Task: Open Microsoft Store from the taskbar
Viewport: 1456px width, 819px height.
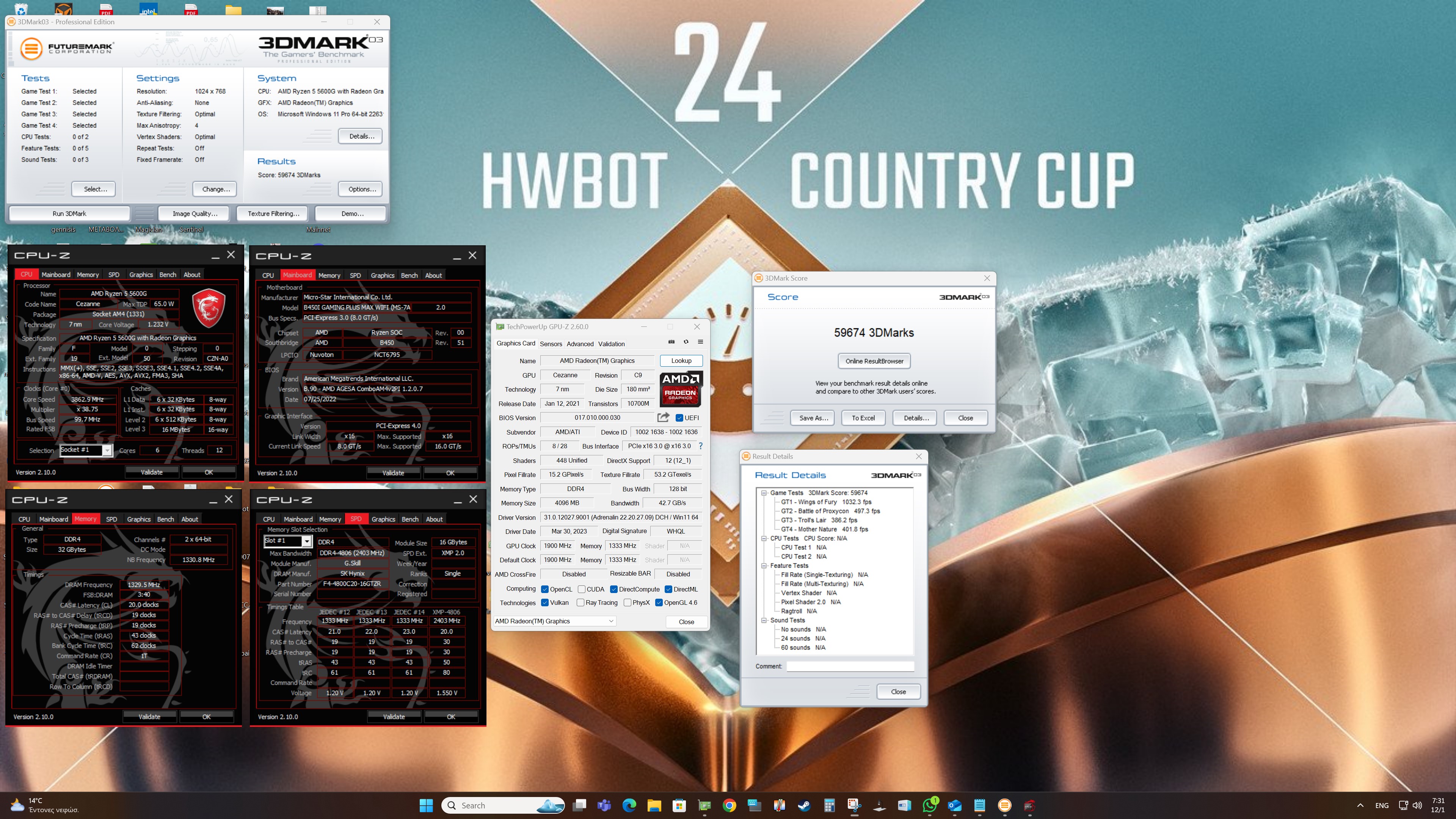Action: point(679,805)
